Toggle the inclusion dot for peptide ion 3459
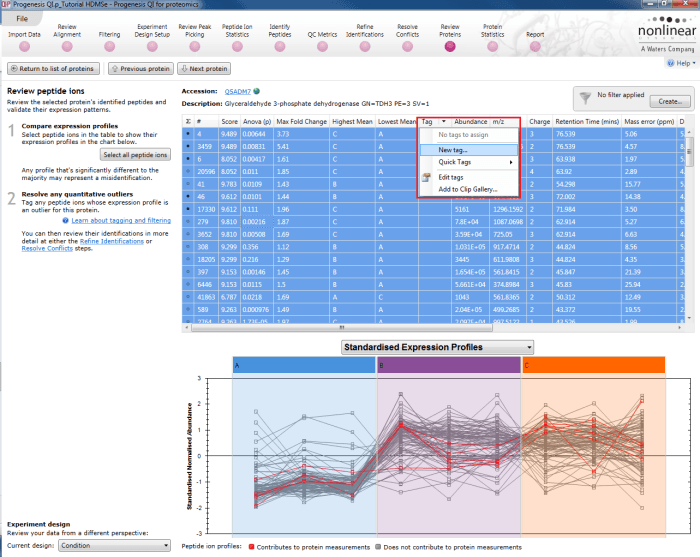700x557 pixels. [x=188, y=146]
